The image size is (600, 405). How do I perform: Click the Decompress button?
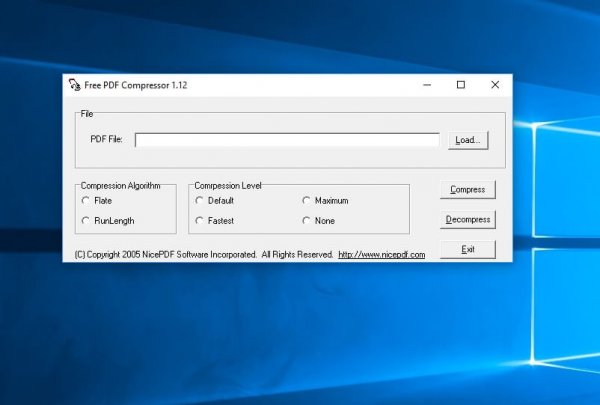tap(468, 219)
